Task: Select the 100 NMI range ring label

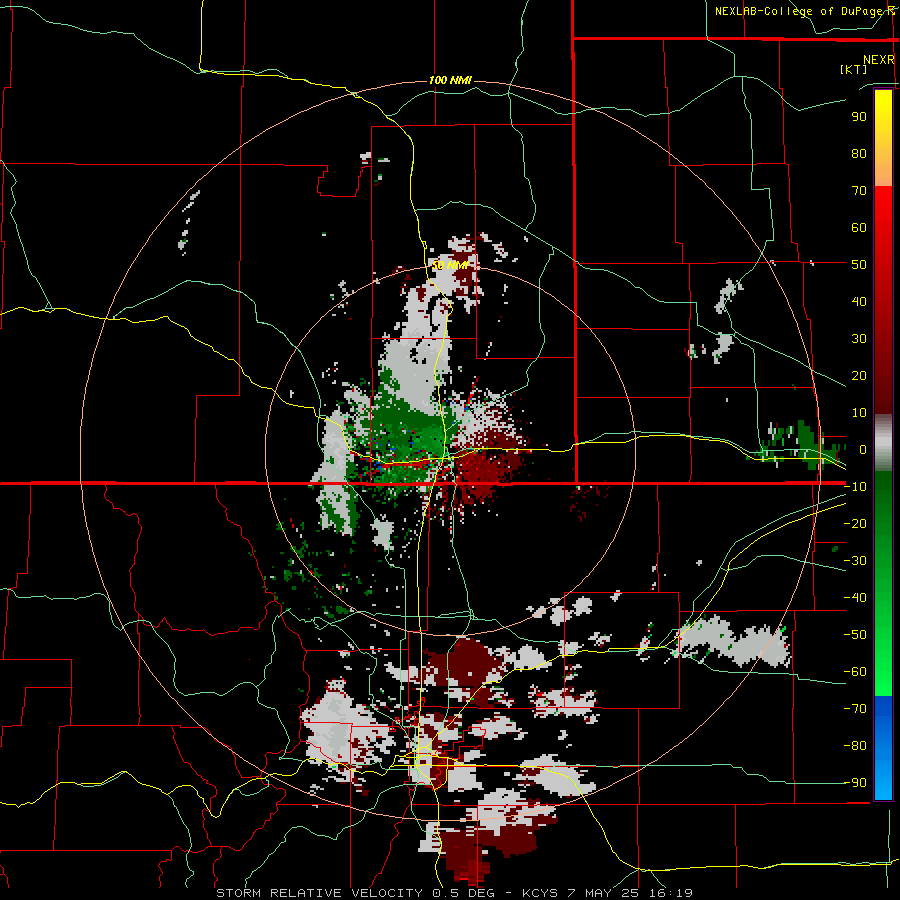Action: pyautogui.click(x=450, y=80)
